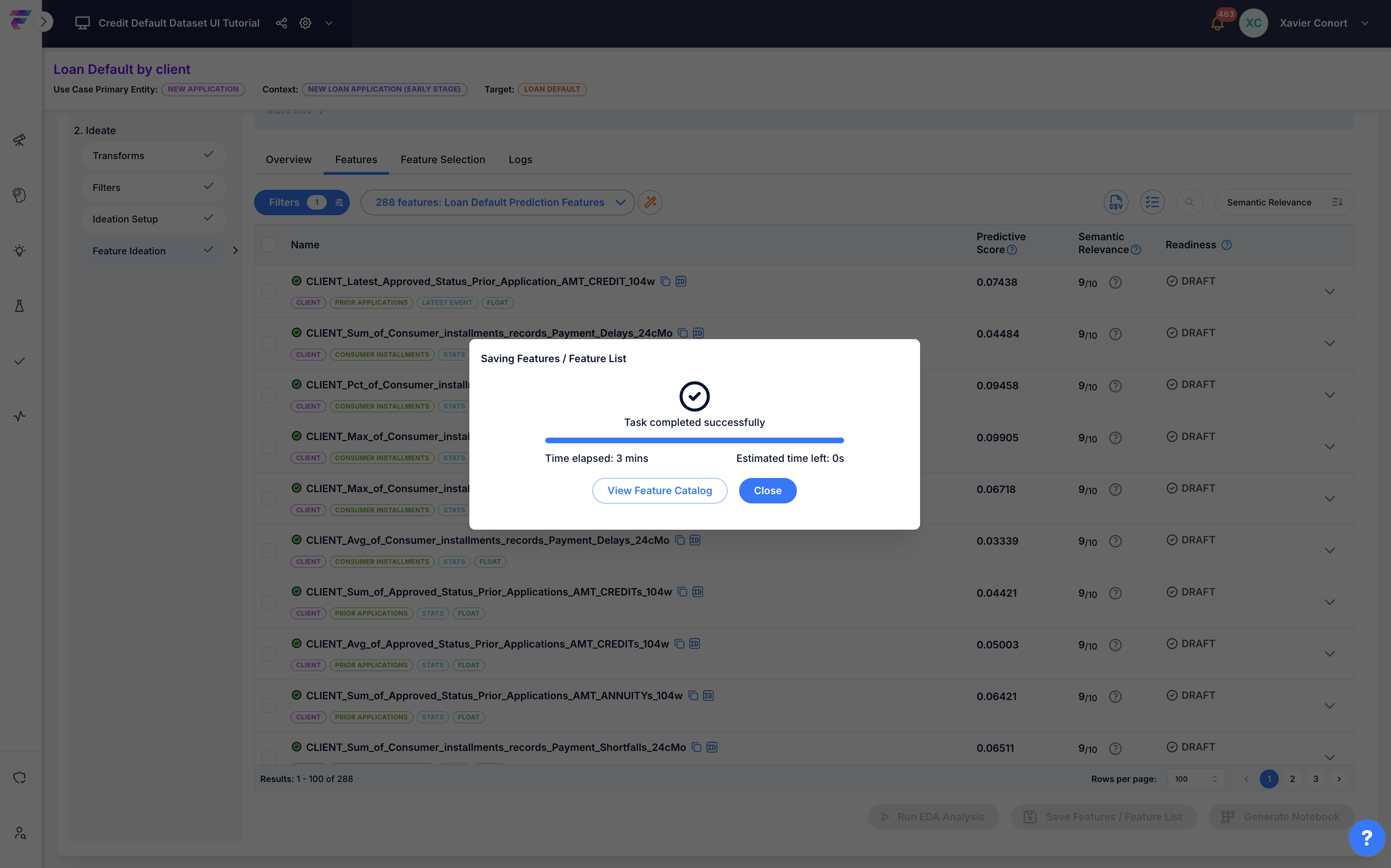Click the XC user avatar
The image size is (1391, 868).
(1253, 23)
